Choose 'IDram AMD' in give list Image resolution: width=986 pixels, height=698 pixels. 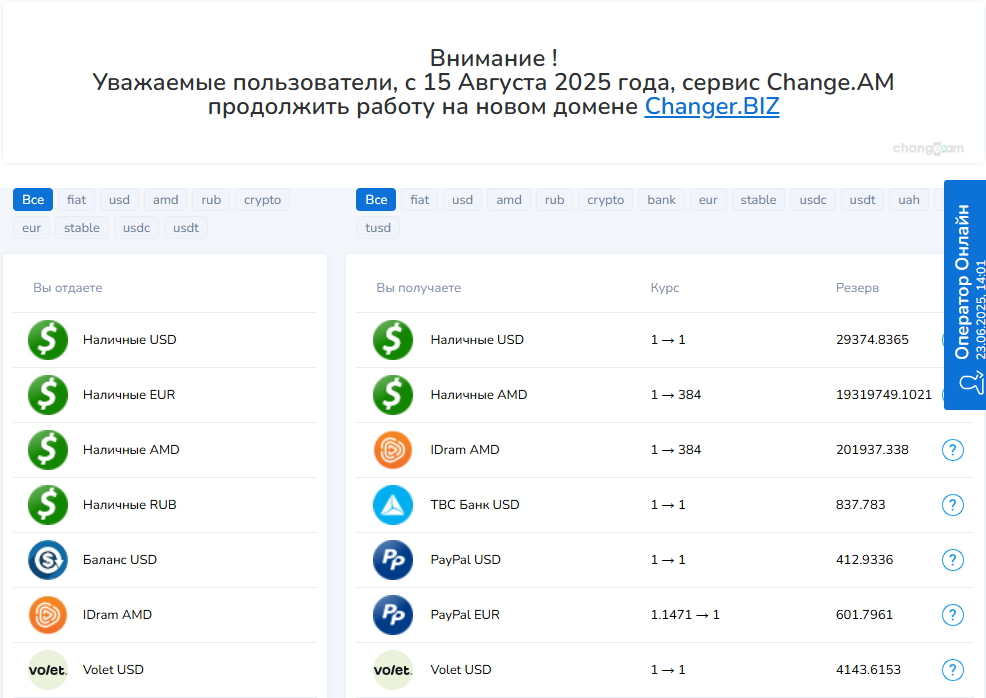tap(165, 615)
